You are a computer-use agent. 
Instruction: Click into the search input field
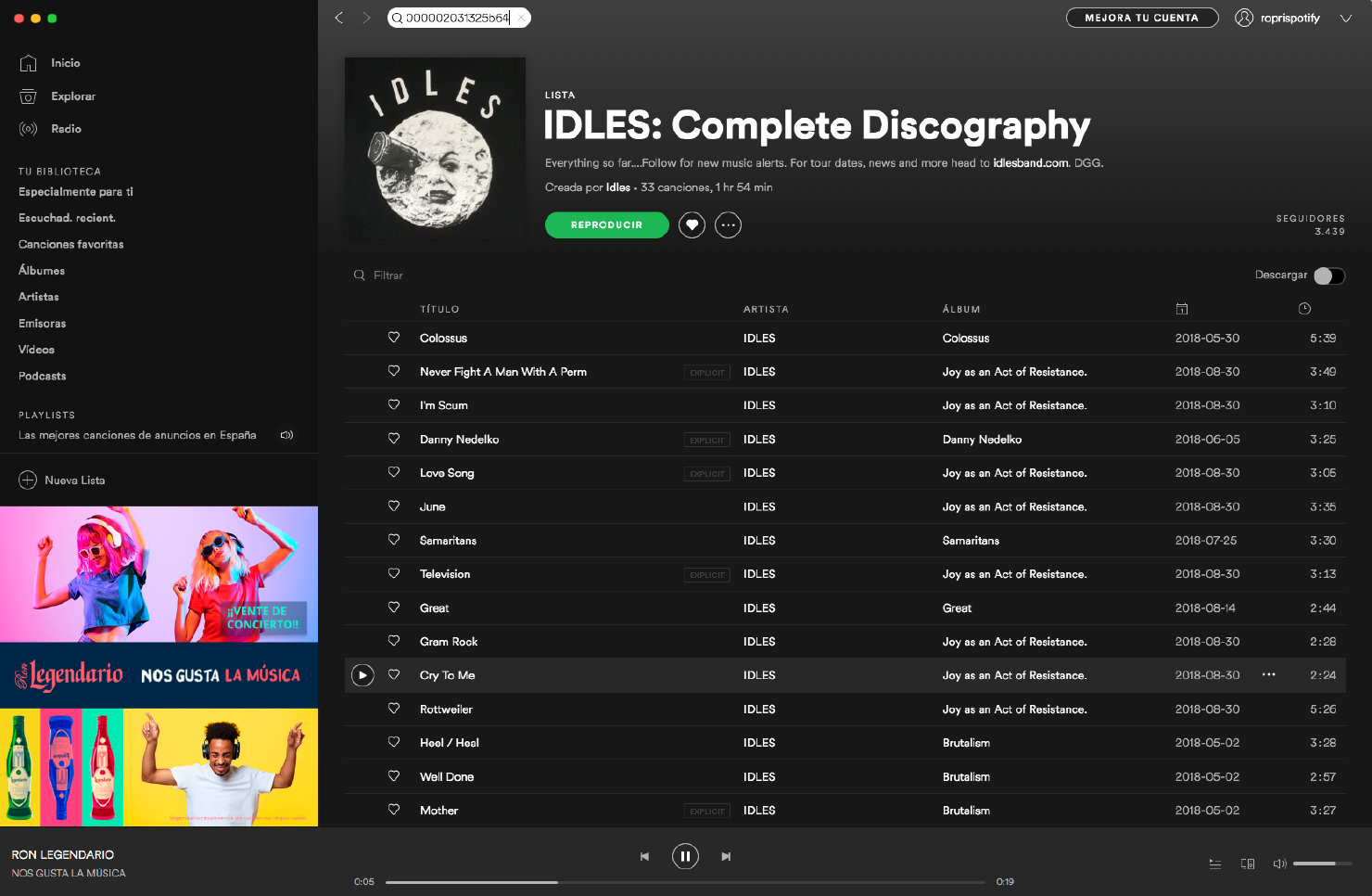pyautogui.click(x=458, y=18)
